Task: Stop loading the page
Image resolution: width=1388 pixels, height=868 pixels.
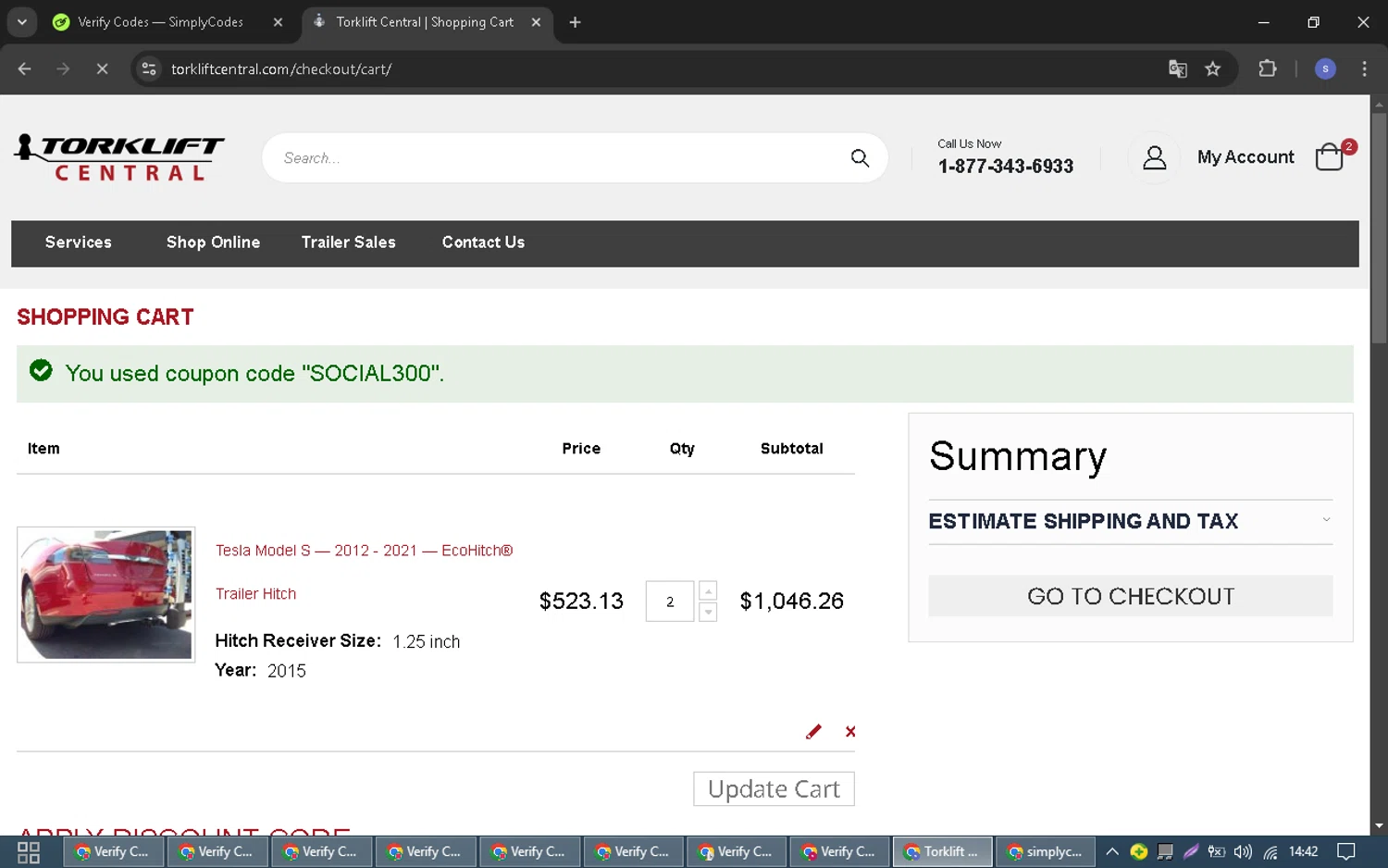Action: tap(102, 68)
